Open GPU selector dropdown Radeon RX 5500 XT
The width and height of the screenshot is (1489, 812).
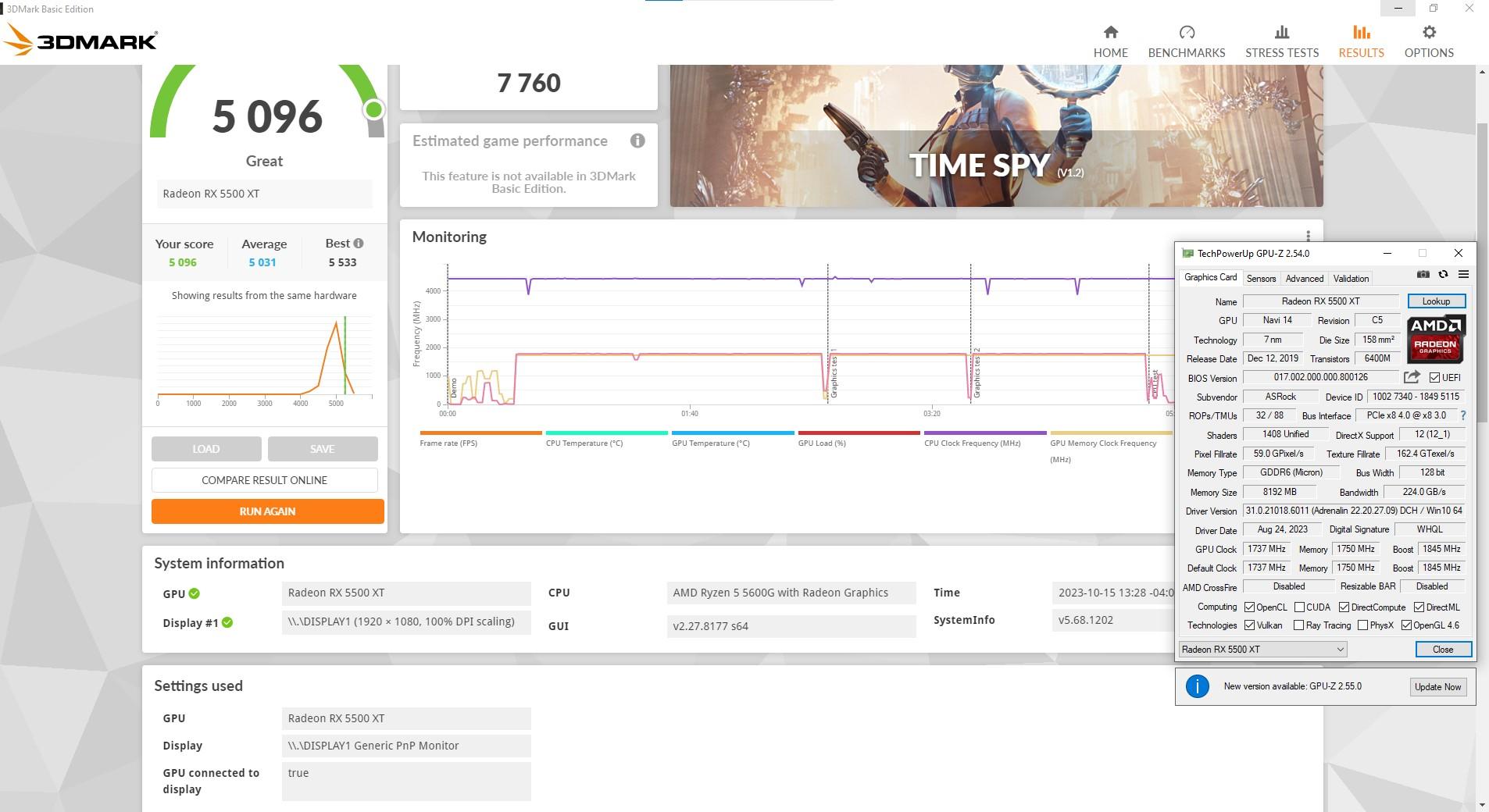click(1262, 650)
